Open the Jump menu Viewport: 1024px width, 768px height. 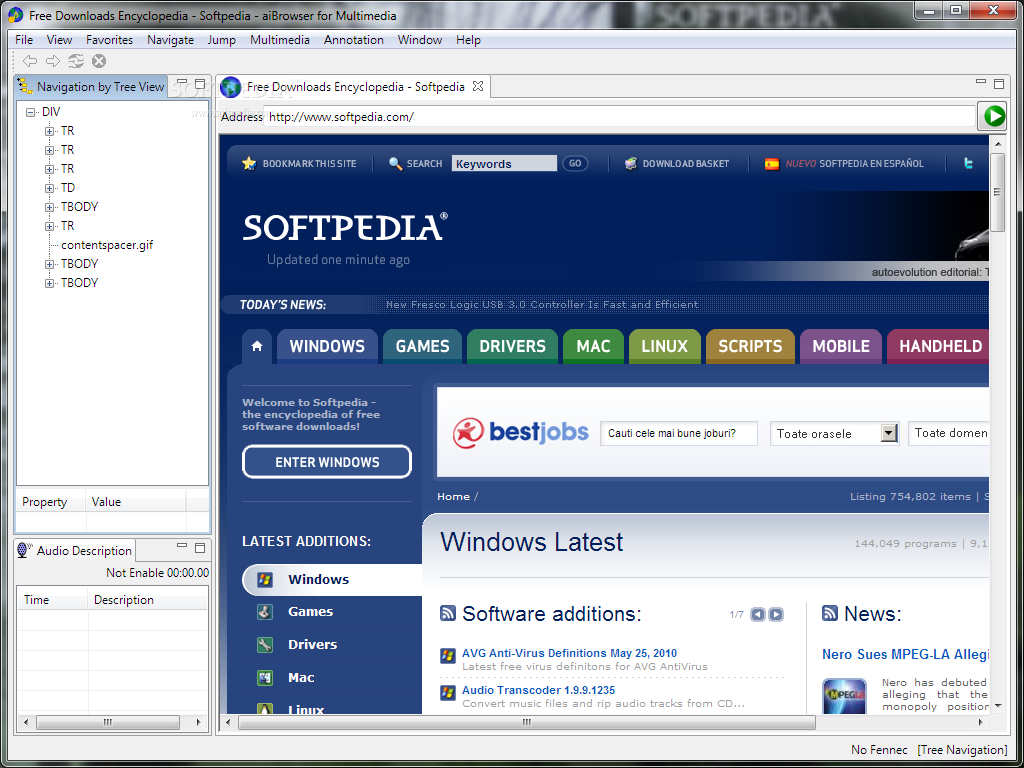pyautogui.click(x=221, y=40)
